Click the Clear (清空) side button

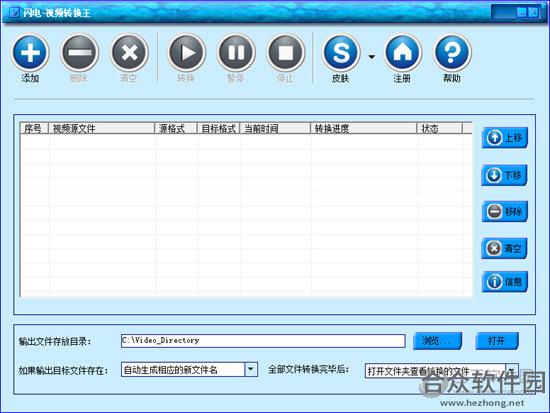[x=504, y=248]
